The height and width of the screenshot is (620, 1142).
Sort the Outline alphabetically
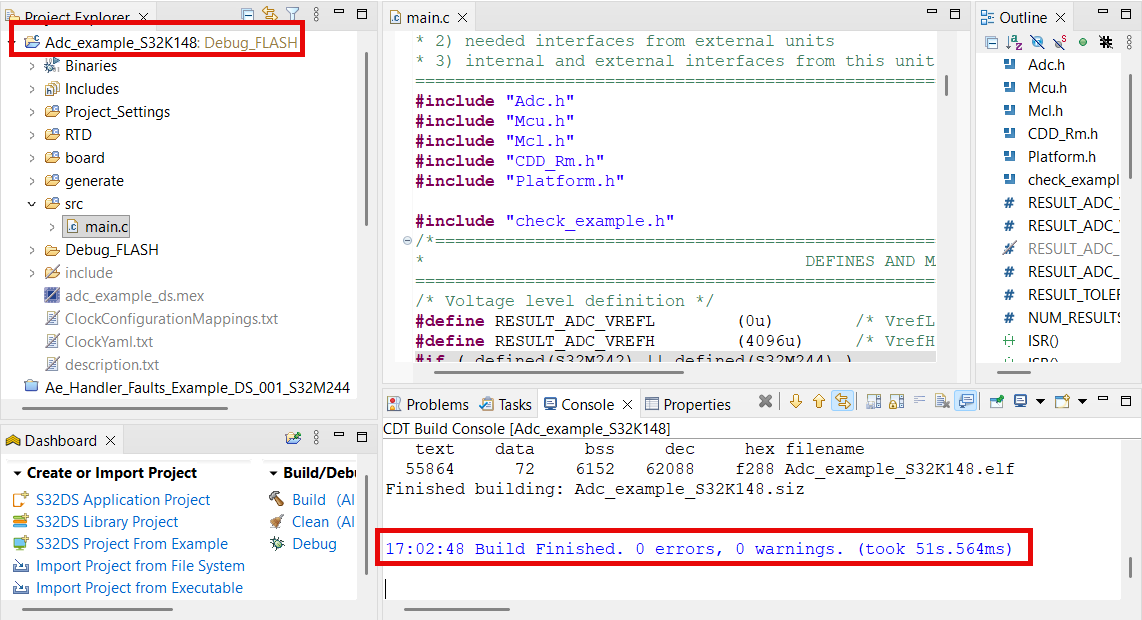coord(1014,42)
